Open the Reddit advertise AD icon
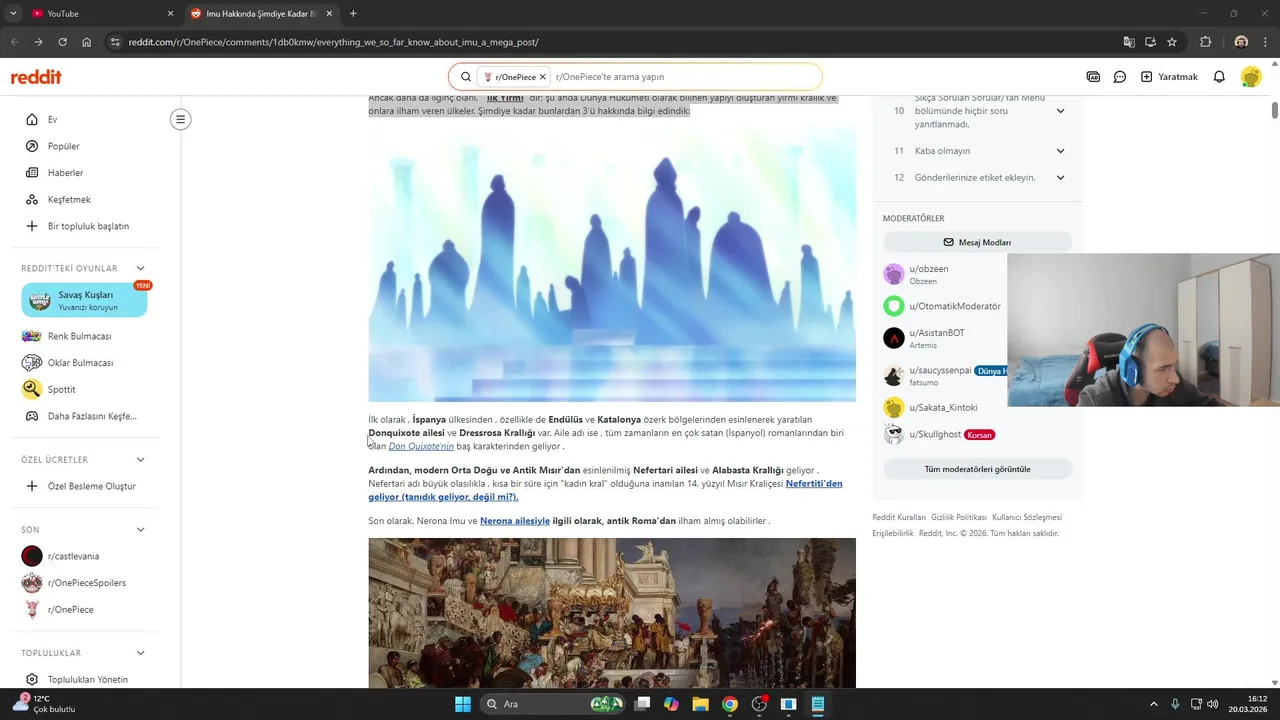The height and width of the screenshot is (720, 1280). [x=1093, y=77]
